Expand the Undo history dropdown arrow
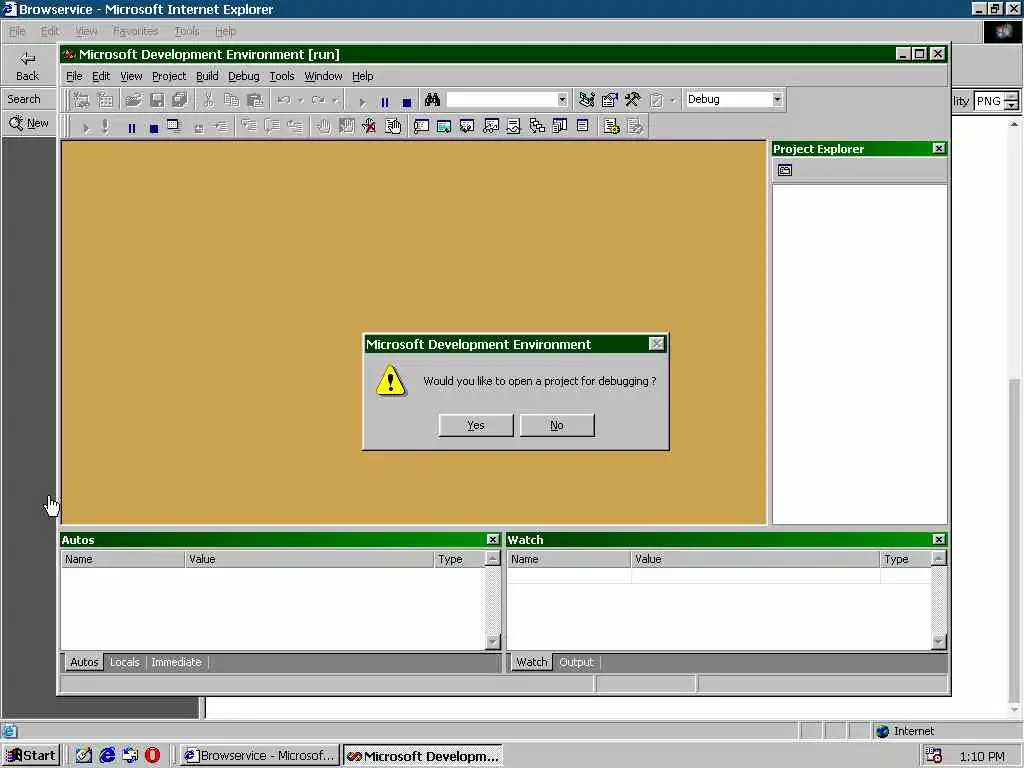Viewport: 1024px width, 768px height. [x=300, y=101]
